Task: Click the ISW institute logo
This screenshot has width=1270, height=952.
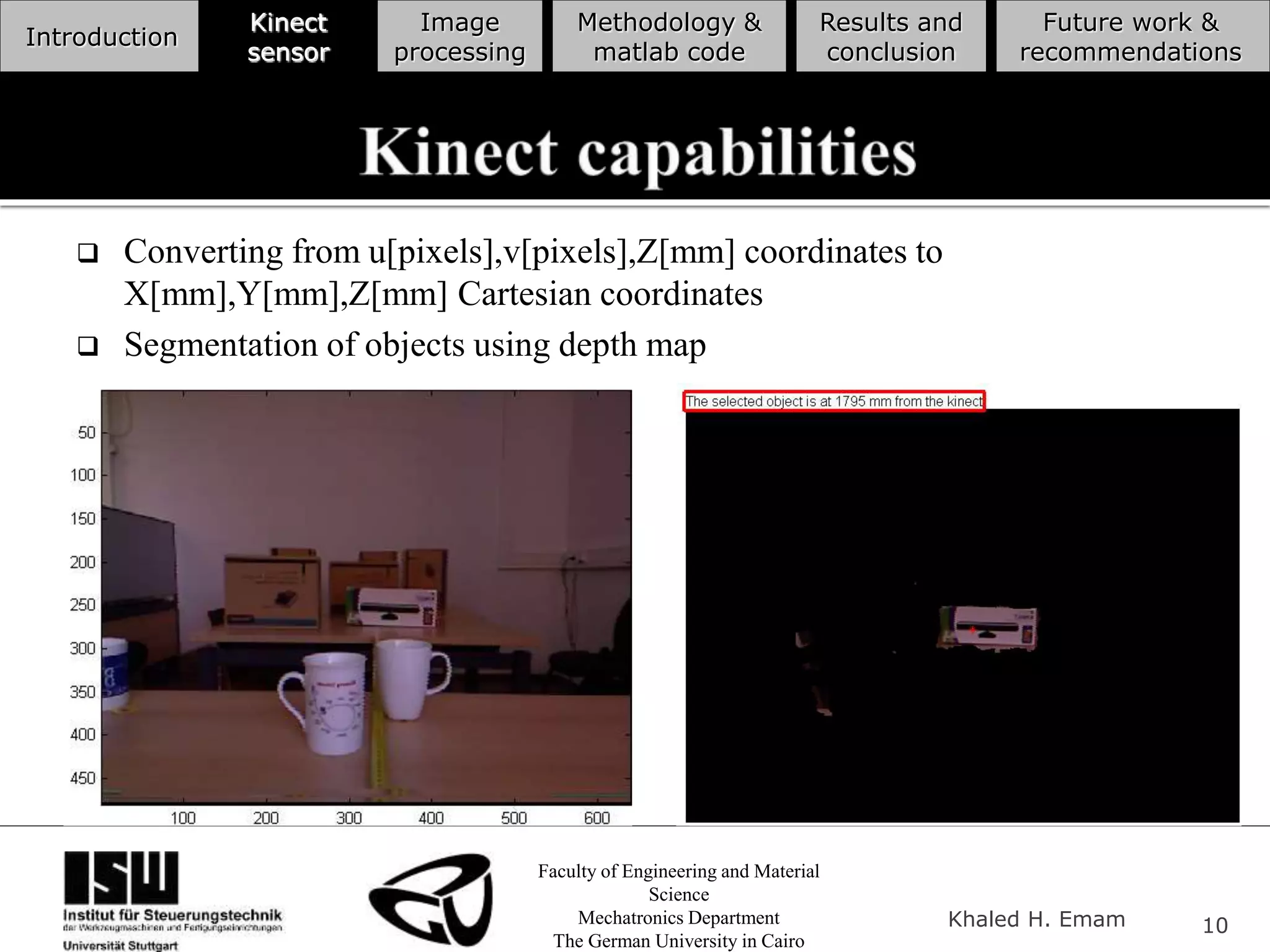Action: point(121,878)
